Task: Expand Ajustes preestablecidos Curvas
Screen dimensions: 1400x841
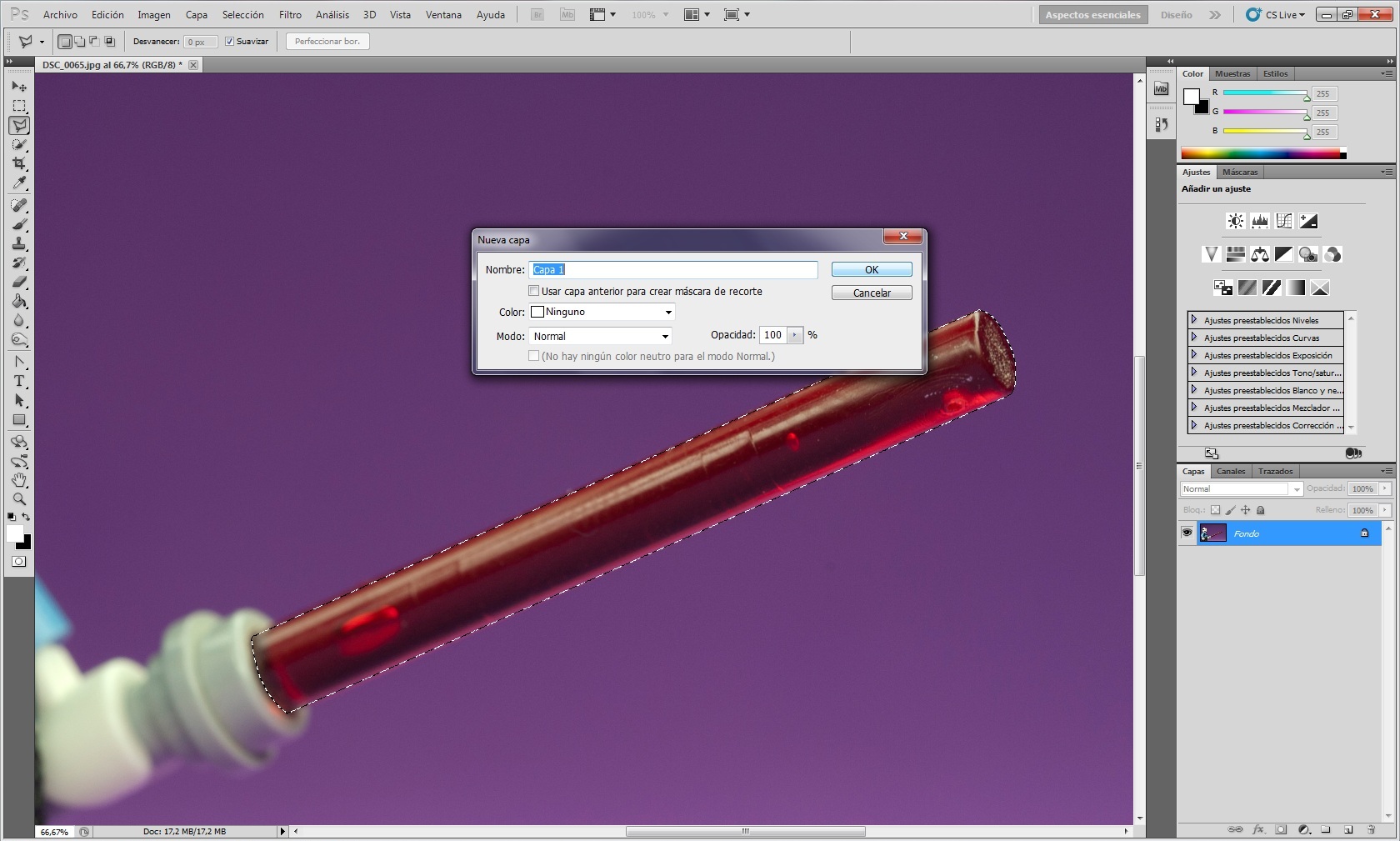Action: point(1194,338)
